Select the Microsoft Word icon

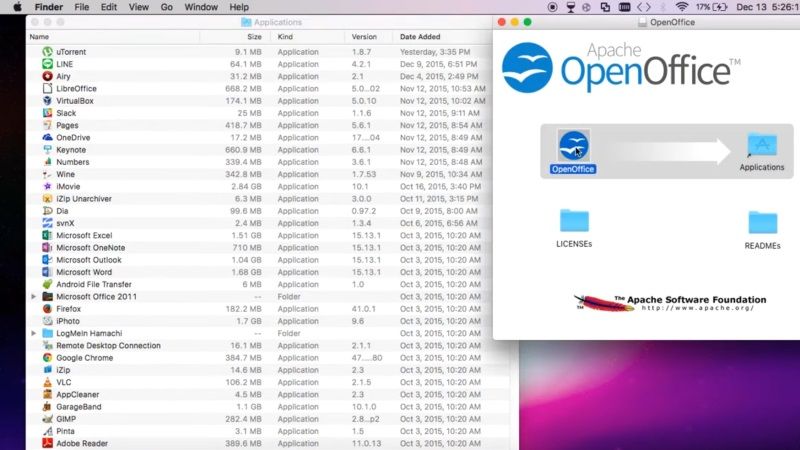coord(47,272)
